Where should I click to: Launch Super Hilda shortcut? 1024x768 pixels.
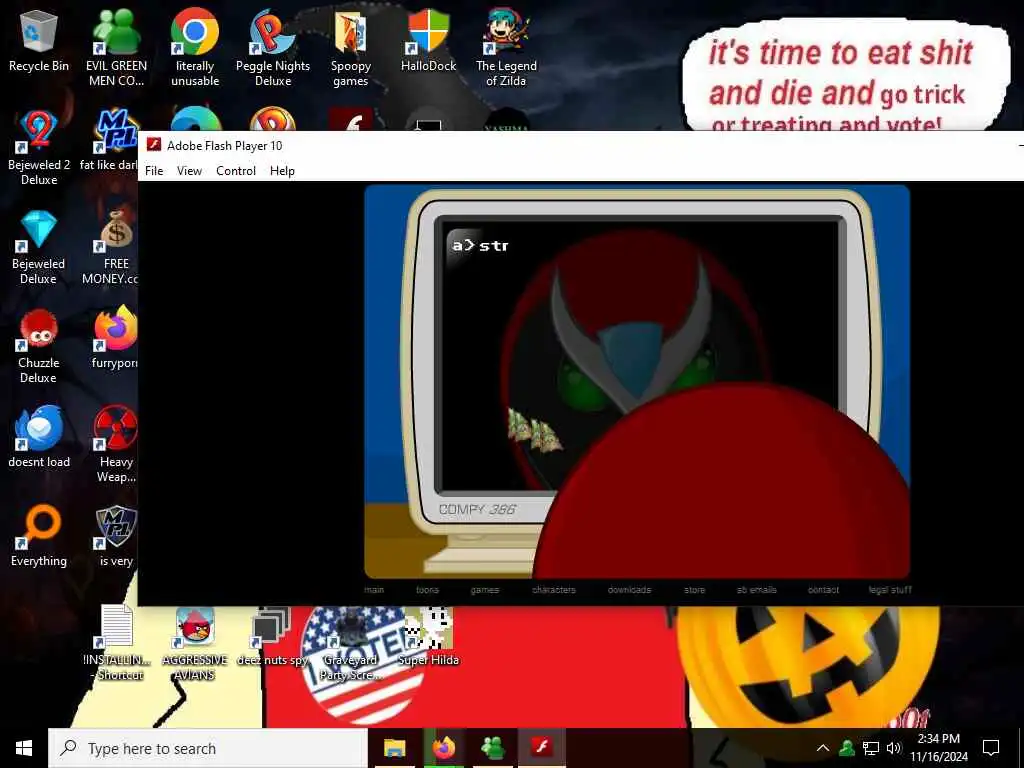[x=428, y=636]
